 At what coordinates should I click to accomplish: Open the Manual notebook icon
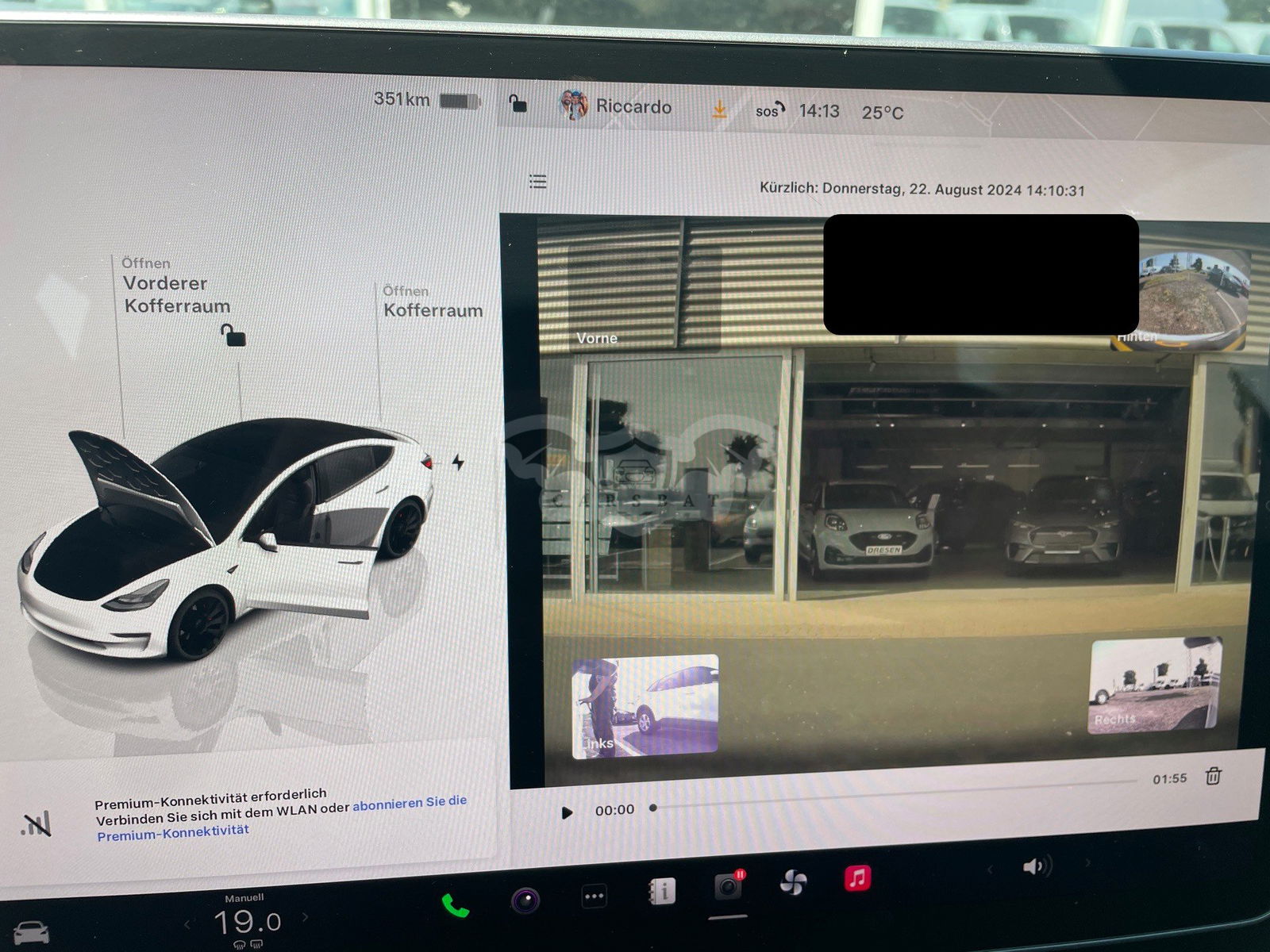click(x=662, y=892)
